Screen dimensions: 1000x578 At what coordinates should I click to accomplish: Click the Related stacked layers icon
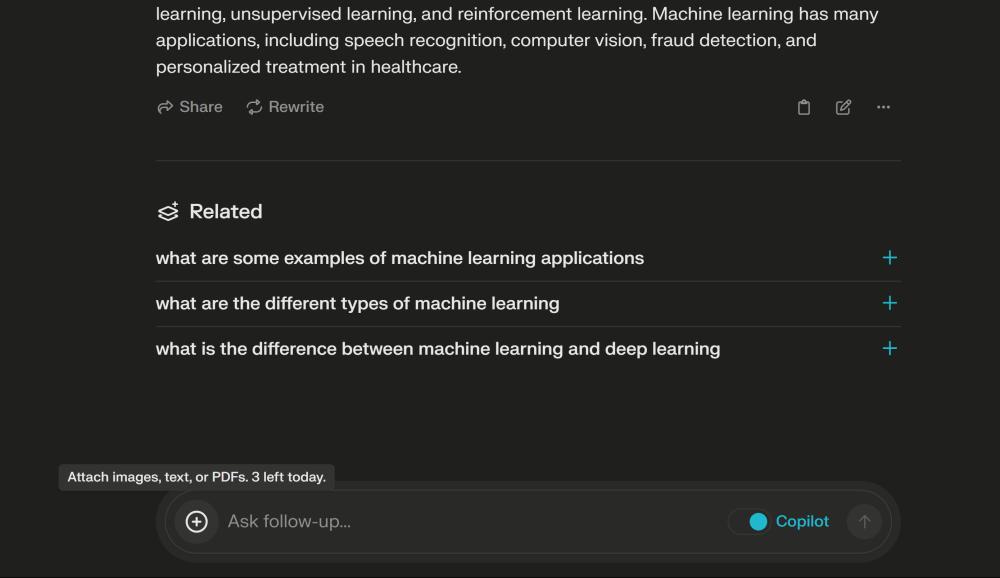point(168,211)
